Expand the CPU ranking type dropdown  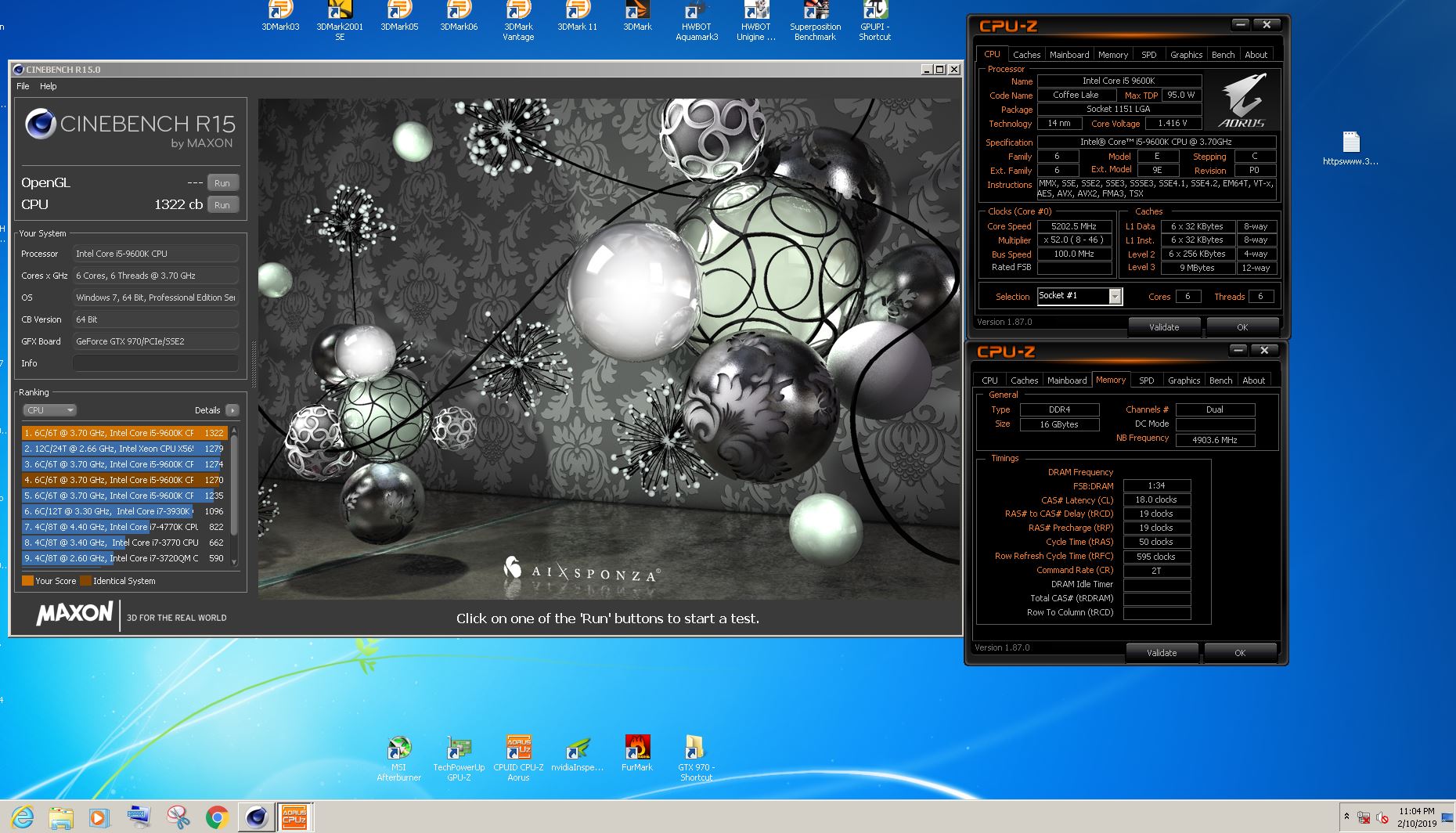[x=49, y=410]
